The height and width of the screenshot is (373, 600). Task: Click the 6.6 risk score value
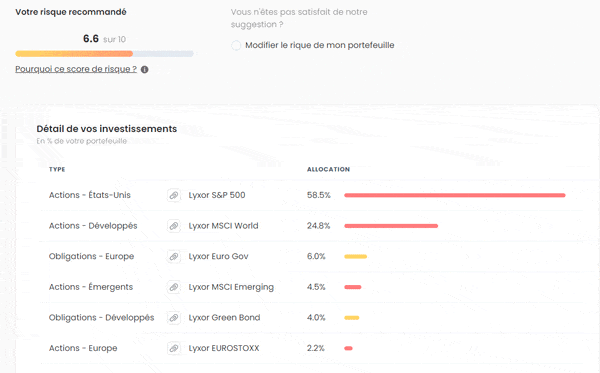(x=91, y=39)
